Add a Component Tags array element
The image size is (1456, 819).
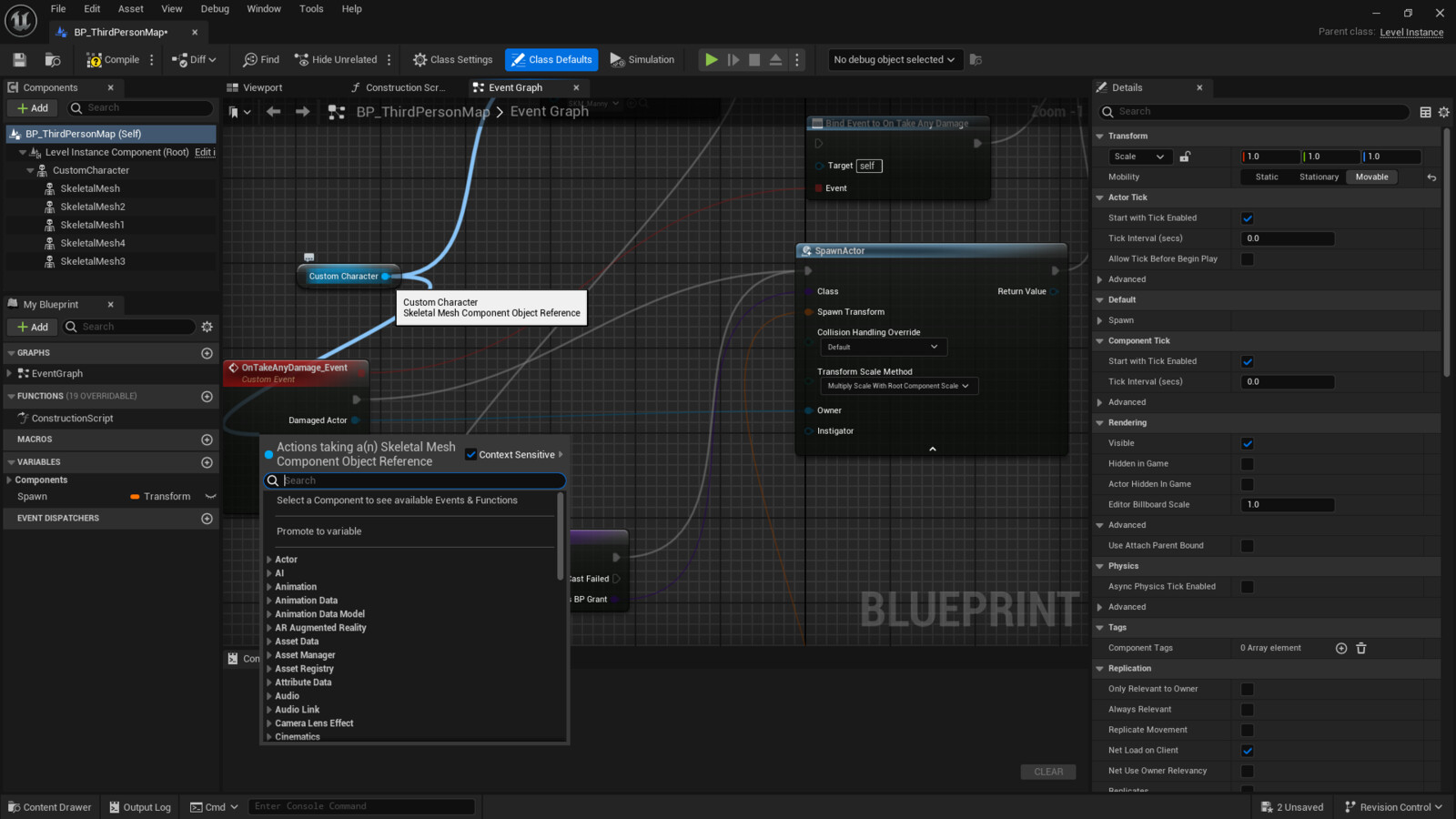[x=1341, y=648]
